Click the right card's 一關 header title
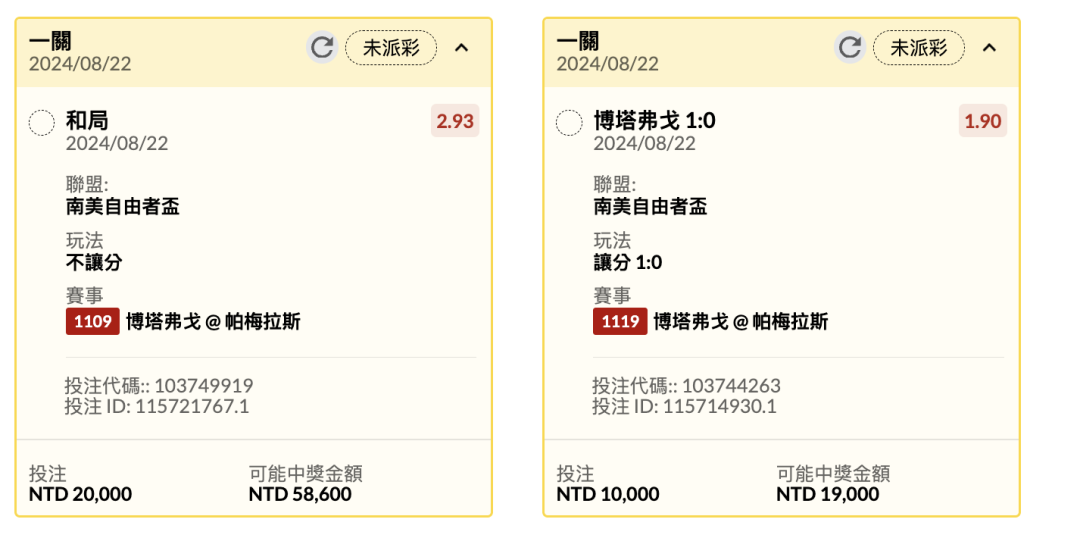This screenshot has height=538, width=1080. pyautogui.click(x=577, y=41)
